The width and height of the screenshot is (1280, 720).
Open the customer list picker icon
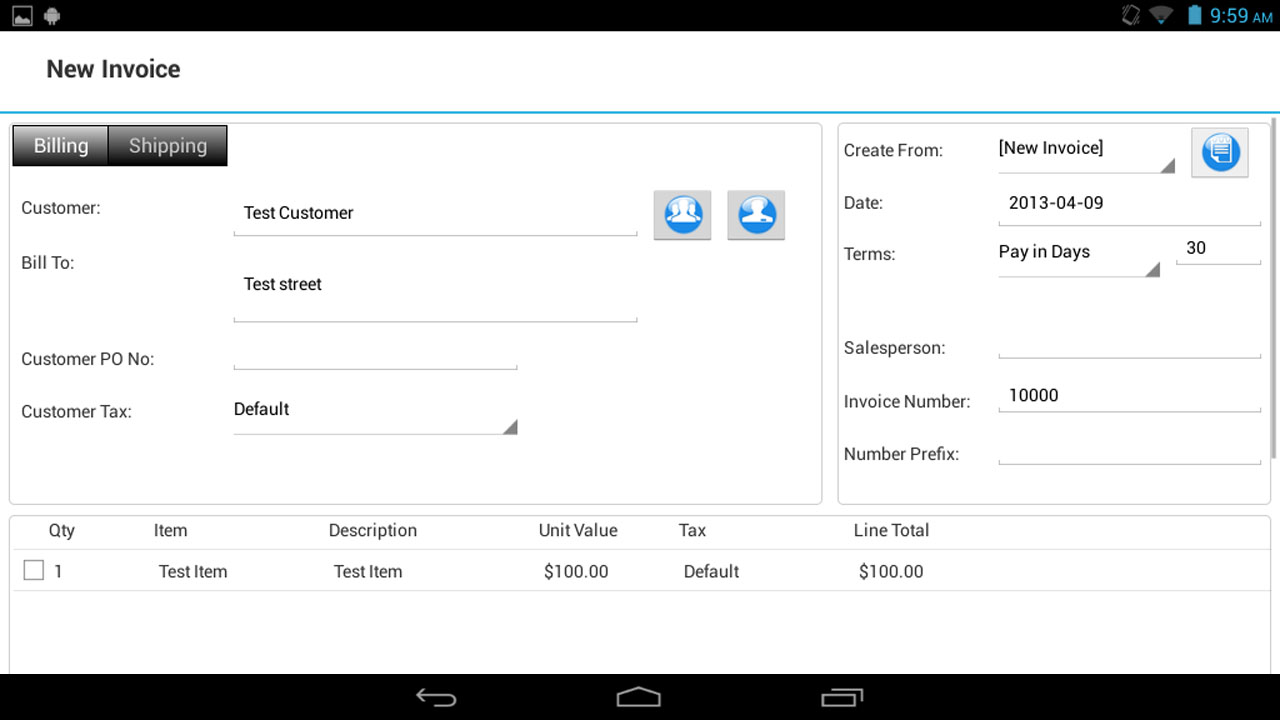tap(682, 214)
